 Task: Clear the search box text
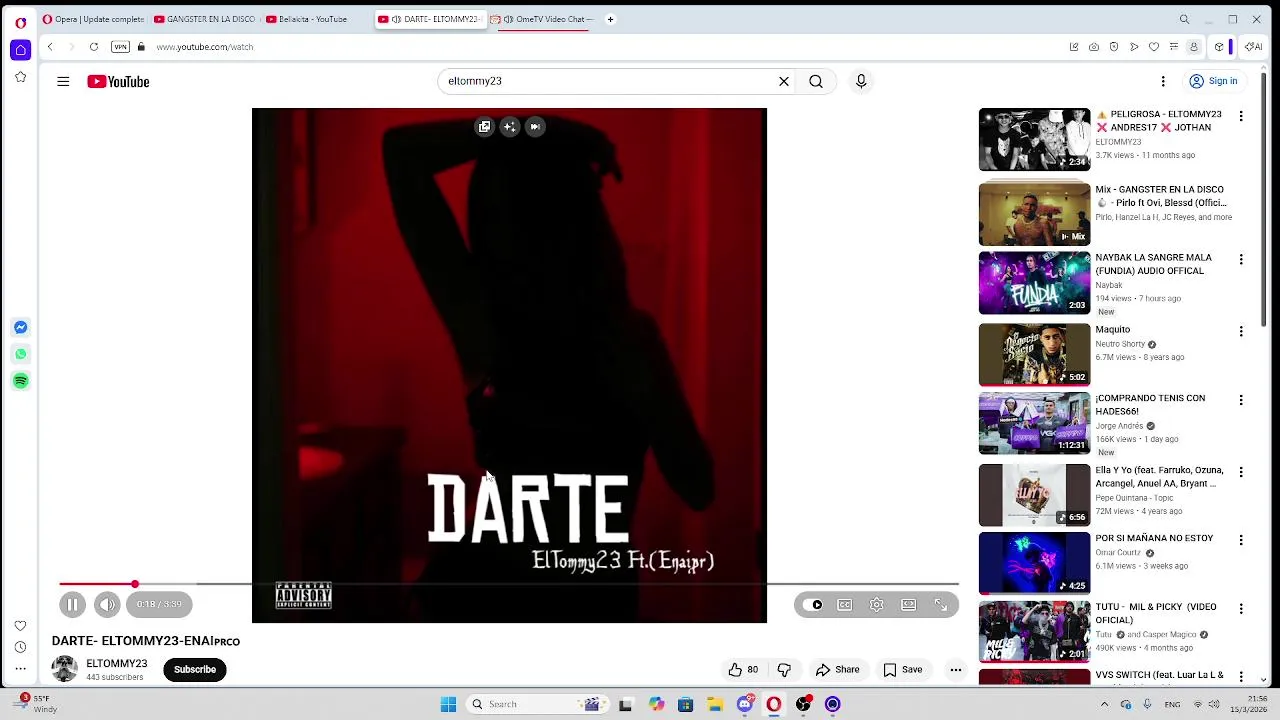click(x=784, y=81)
